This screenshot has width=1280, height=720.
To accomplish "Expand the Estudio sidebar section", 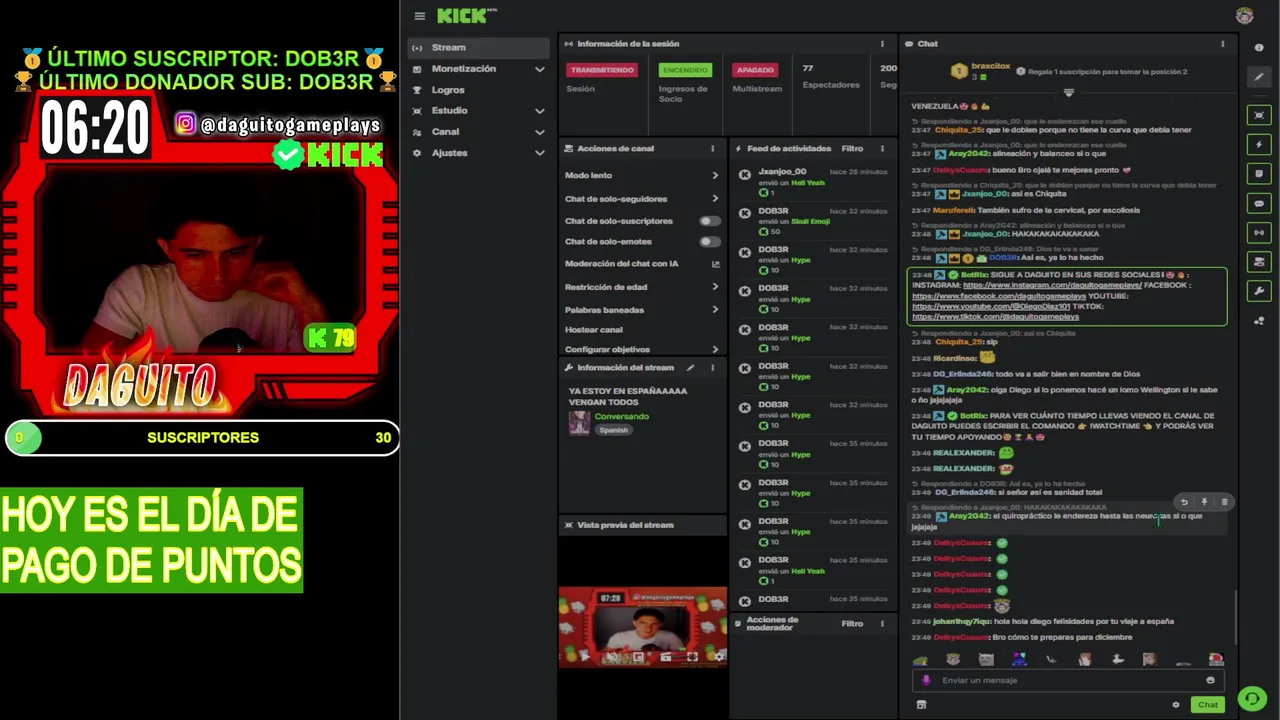I will click(x=539, y=111).
